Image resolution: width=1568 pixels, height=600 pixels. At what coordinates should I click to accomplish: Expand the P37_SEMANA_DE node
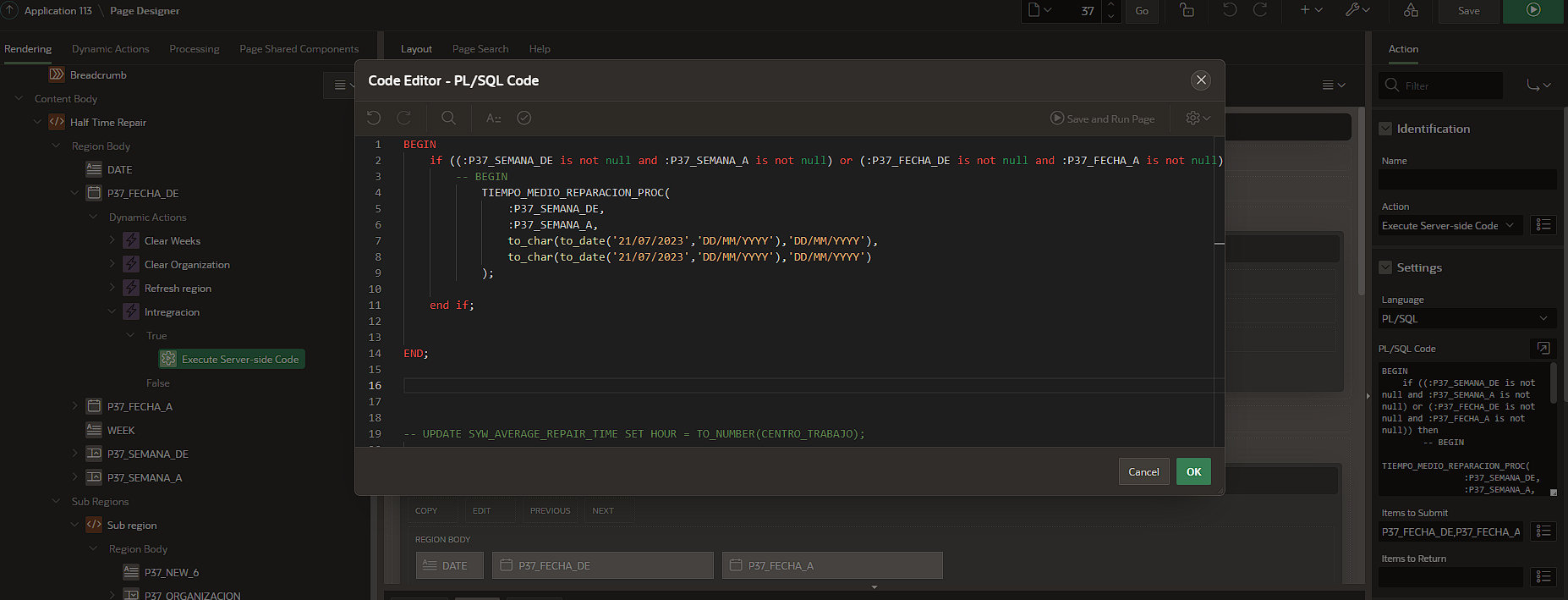pos(74,454)
